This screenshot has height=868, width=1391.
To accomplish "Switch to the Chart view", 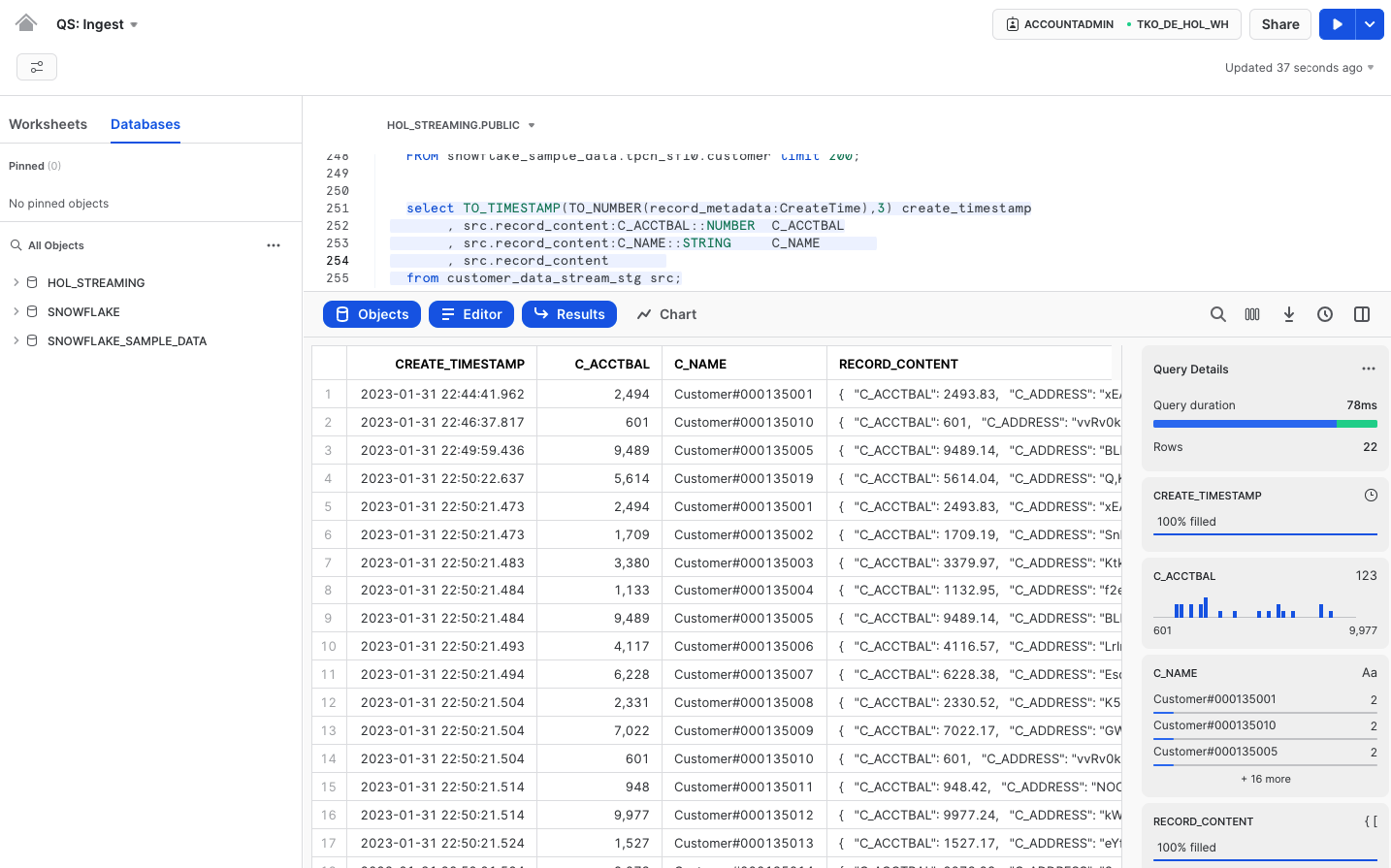I will coord(666,314).
